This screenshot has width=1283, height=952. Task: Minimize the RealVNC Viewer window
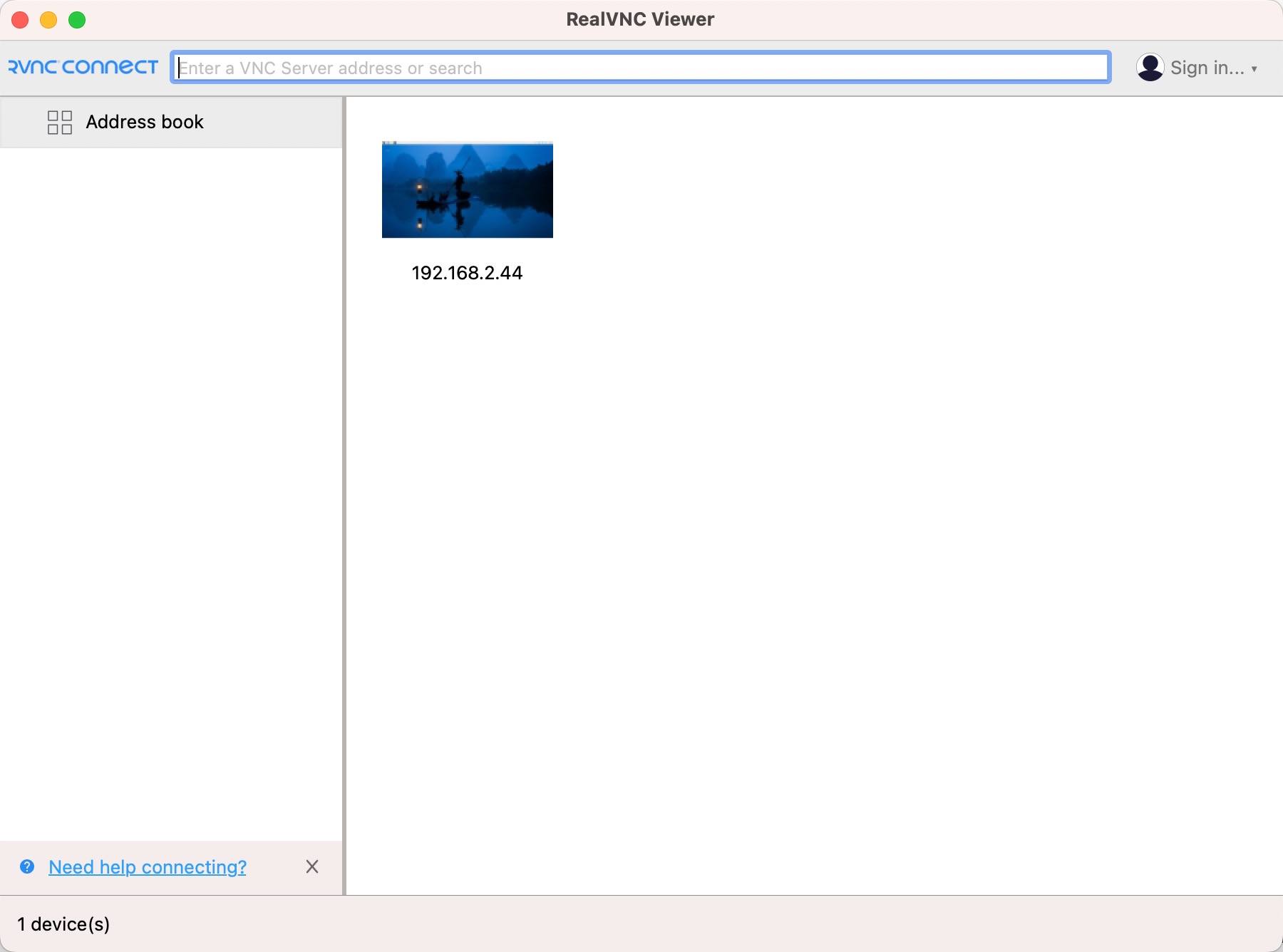(48, 20)
